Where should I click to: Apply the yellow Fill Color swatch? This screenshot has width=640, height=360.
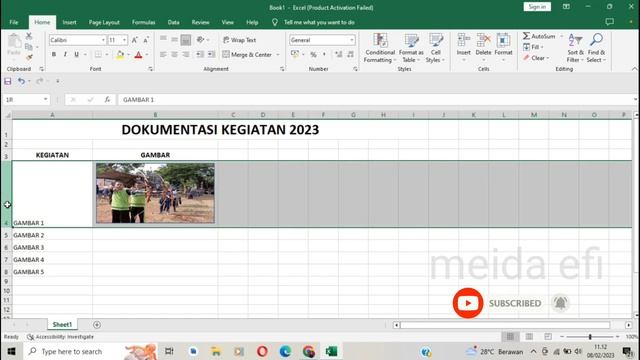[x=120, y=55]
